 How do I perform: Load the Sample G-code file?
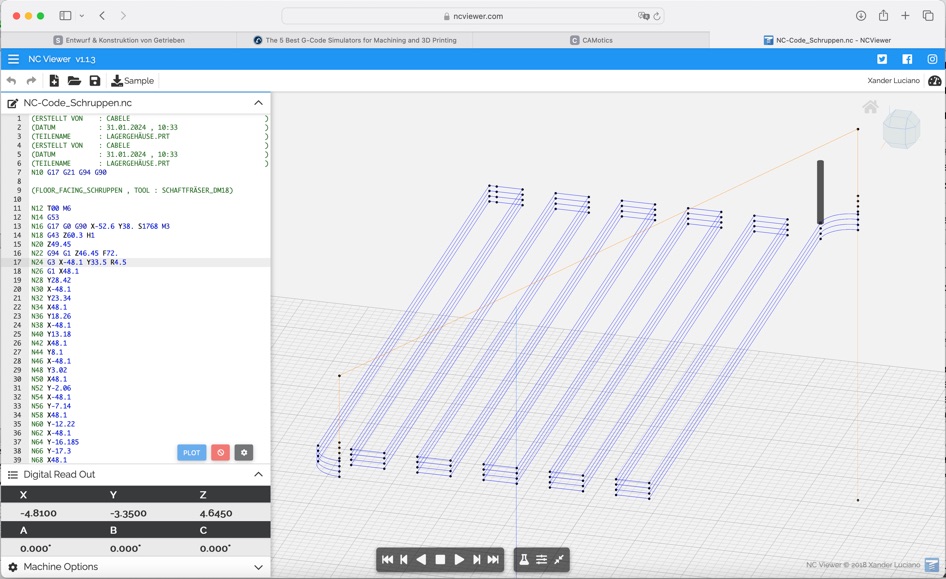coord(133,81)
